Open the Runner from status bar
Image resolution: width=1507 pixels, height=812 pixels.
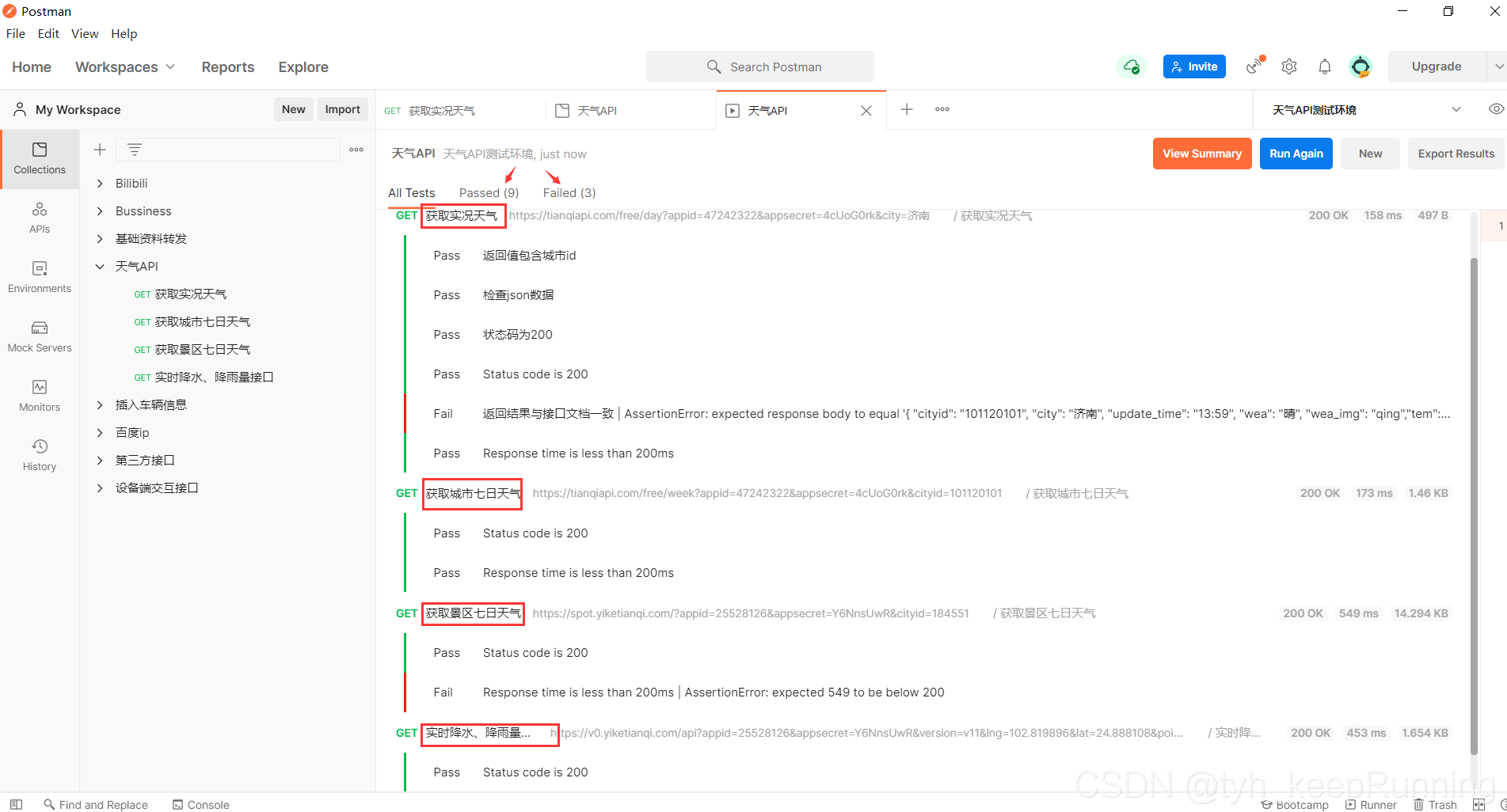(x=1371, y=804)
